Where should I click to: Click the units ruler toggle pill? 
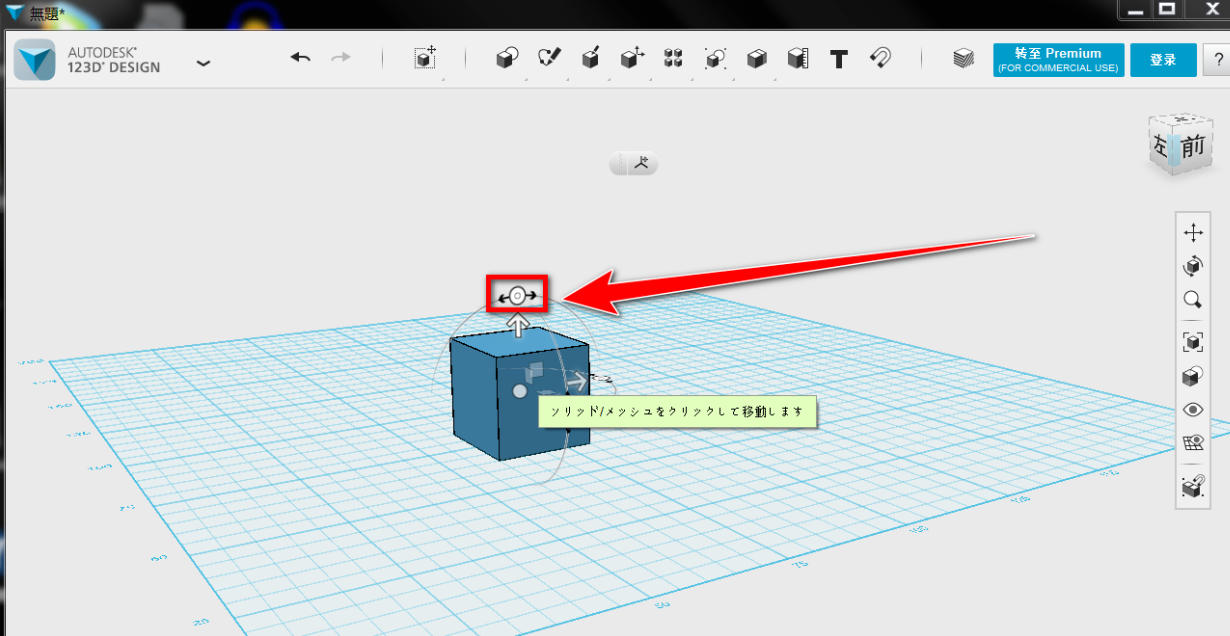tap(633, 164)
